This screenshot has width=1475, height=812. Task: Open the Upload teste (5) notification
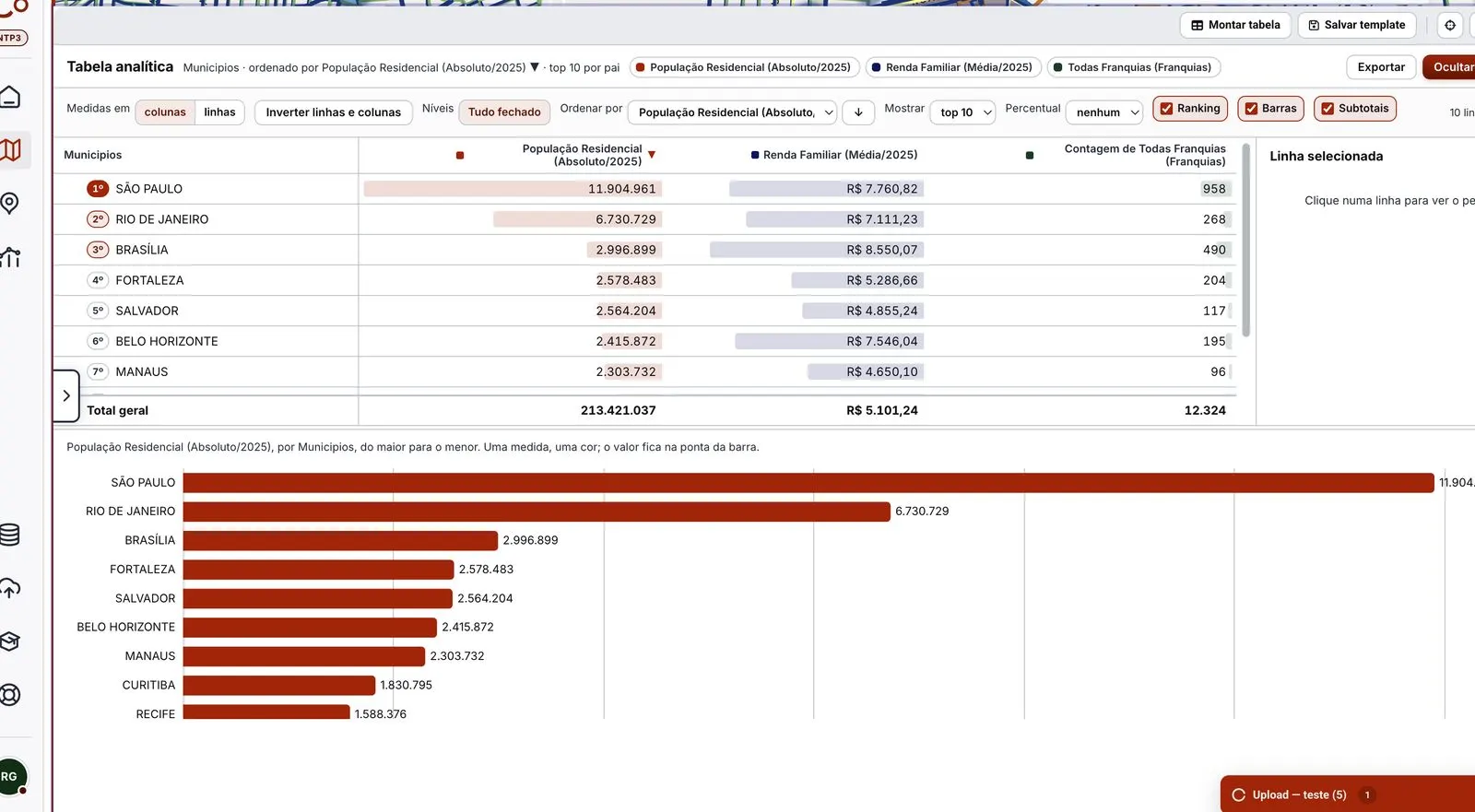(x=1348, y=794)
